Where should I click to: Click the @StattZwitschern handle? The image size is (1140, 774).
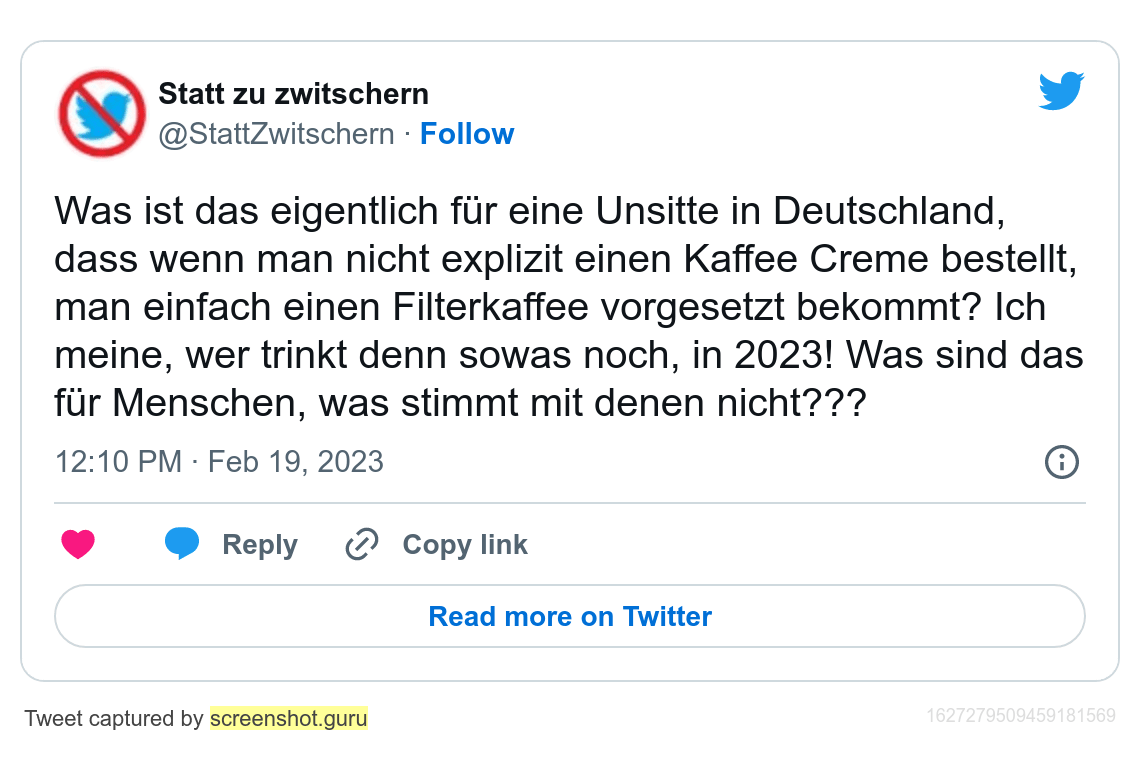[277, 134]
